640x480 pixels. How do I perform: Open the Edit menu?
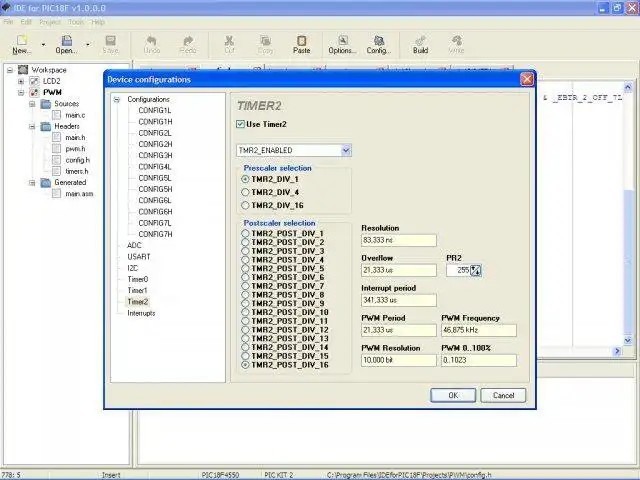pos(26,22)
